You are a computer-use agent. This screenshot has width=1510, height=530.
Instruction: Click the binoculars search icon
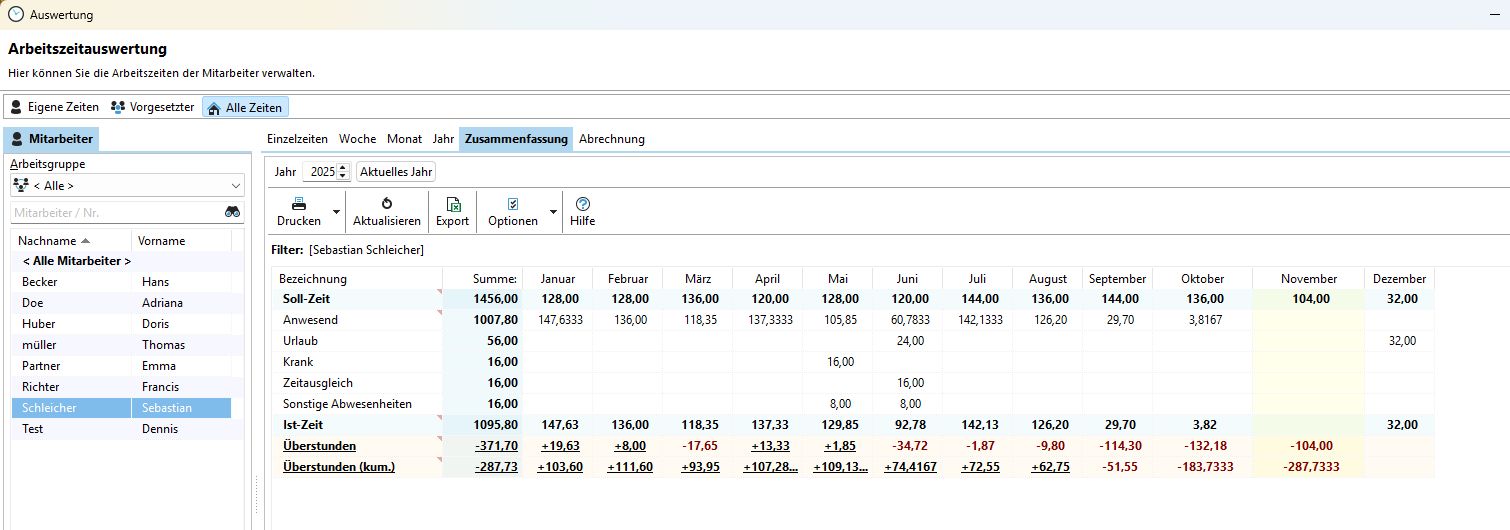(232, 212)
